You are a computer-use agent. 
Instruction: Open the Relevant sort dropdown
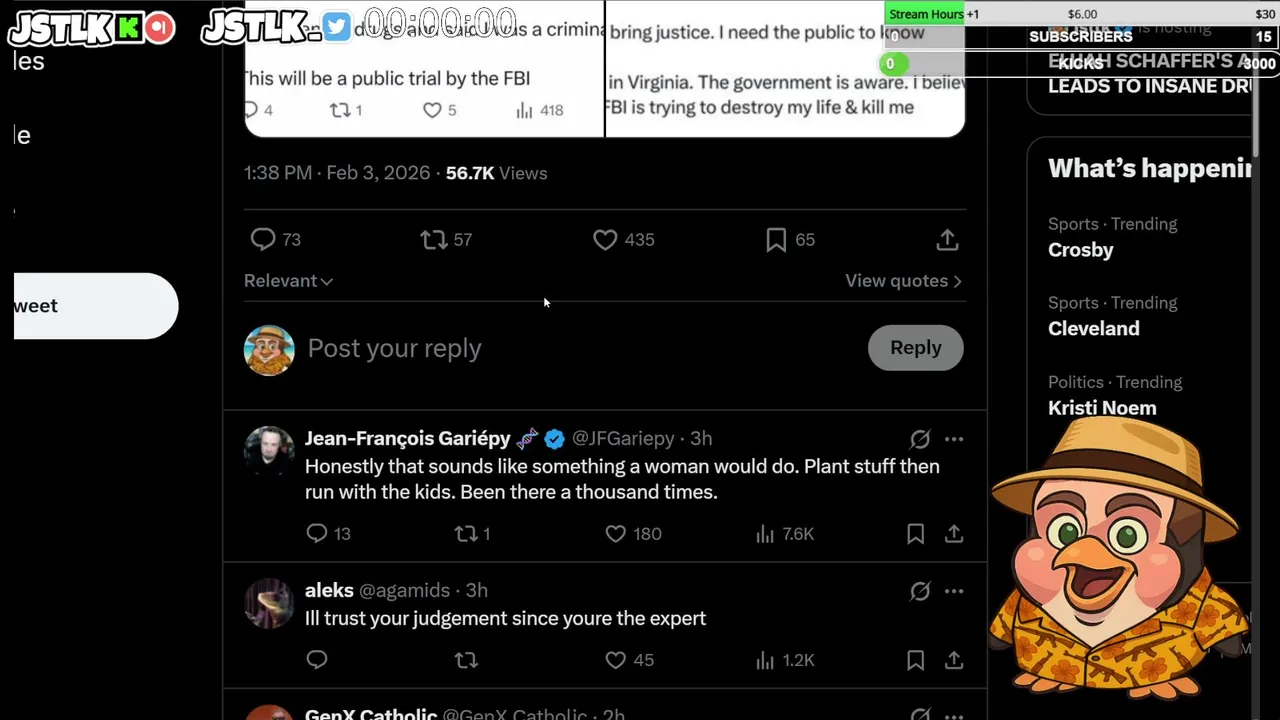pos(288,281)
